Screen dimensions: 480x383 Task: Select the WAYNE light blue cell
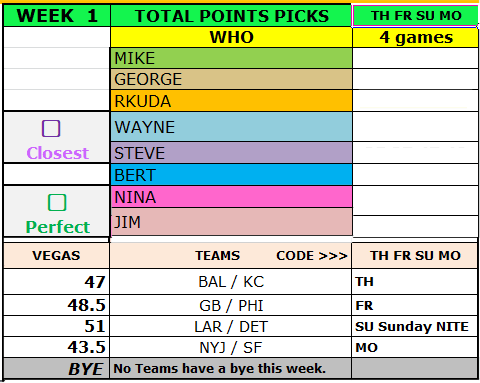pos(231,127)
